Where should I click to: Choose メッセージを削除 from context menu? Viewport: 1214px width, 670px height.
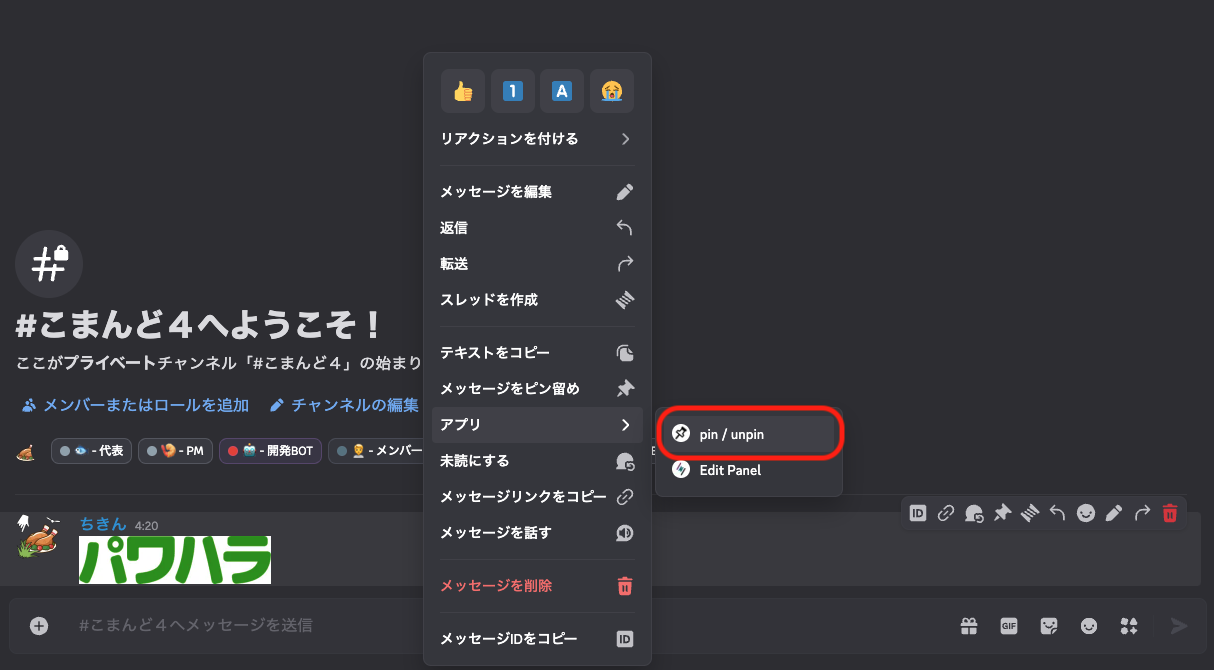pyautogui.click(x=537, y=586)
